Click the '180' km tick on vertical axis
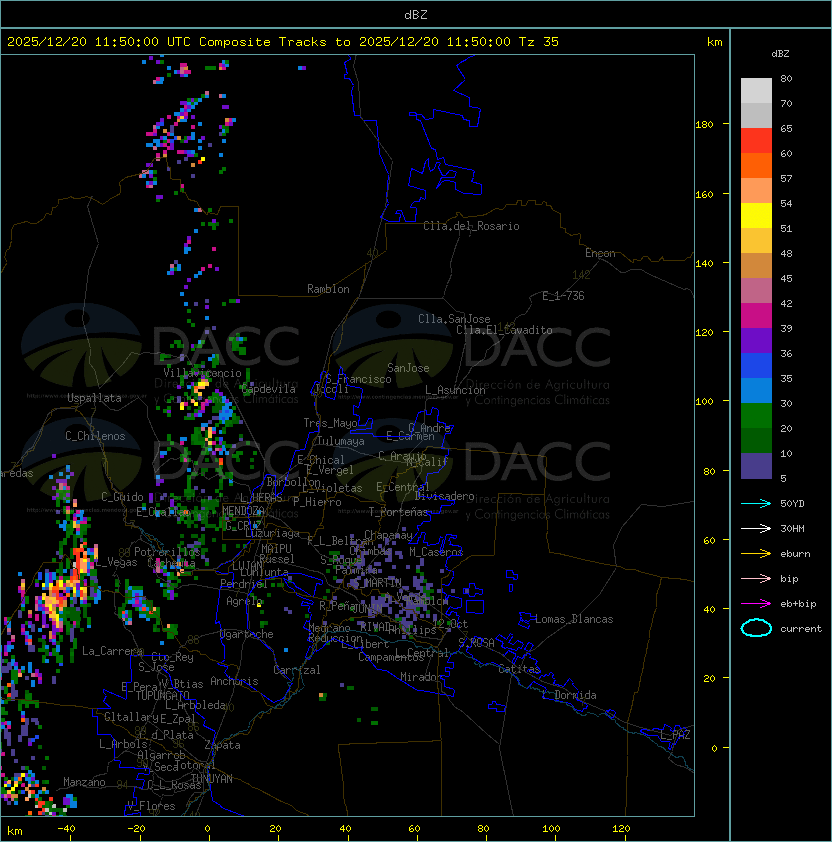Image resolution: width=832 pixels, height=842 pixels. [x=704, y=125]
